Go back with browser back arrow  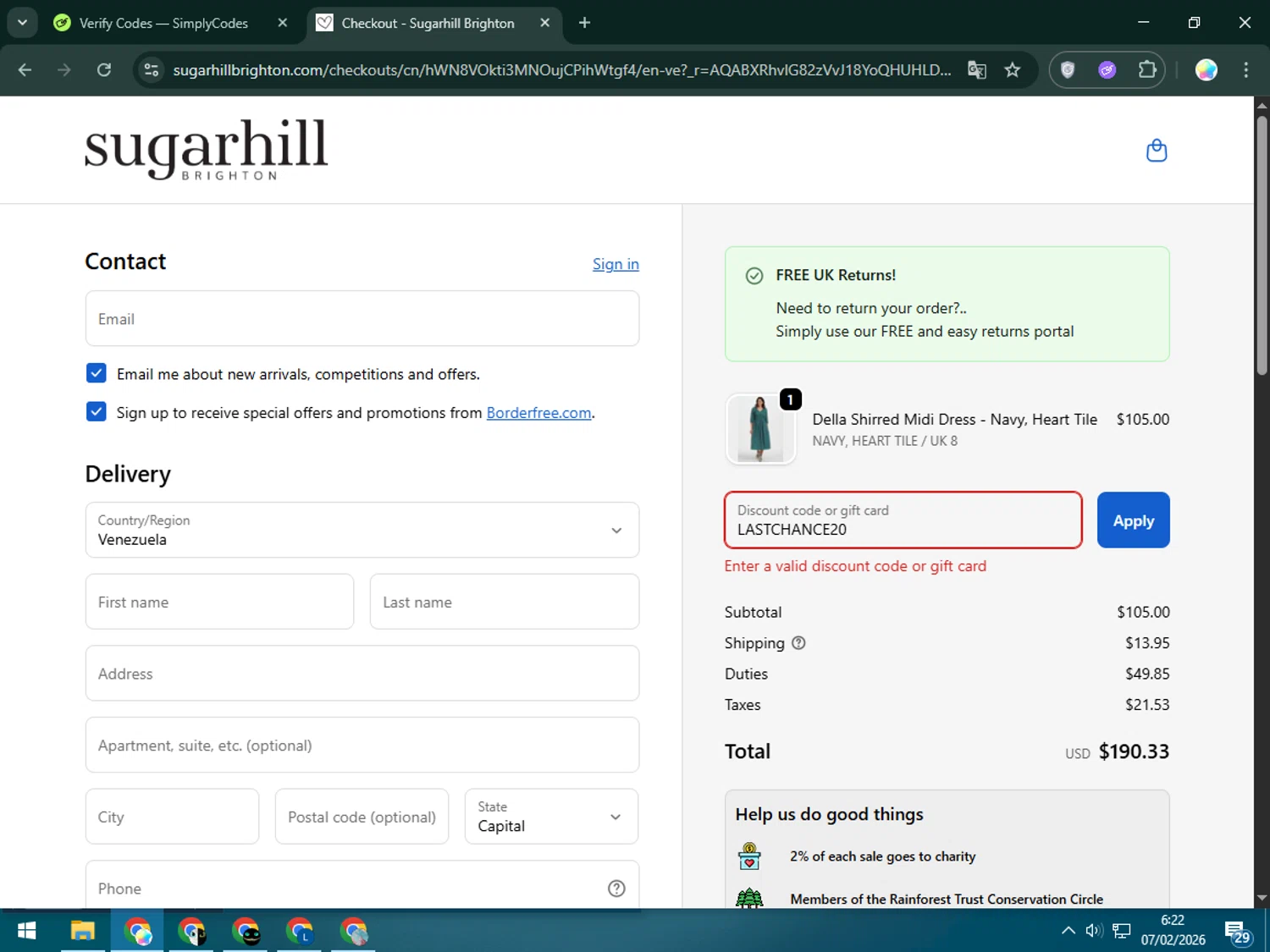pyautogui.click(x=25, y=69)
